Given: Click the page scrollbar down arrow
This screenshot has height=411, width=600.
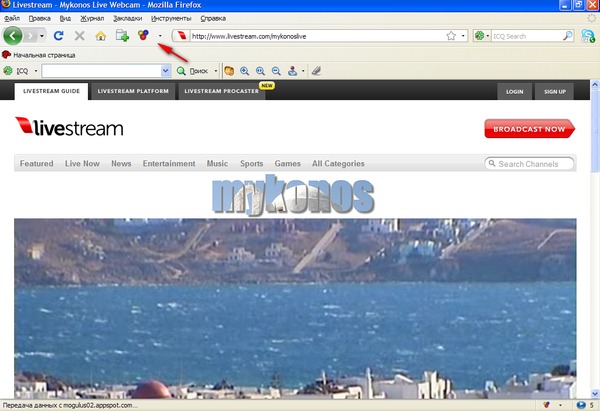Looking at the screenshot, I should [x=595, y=393].
